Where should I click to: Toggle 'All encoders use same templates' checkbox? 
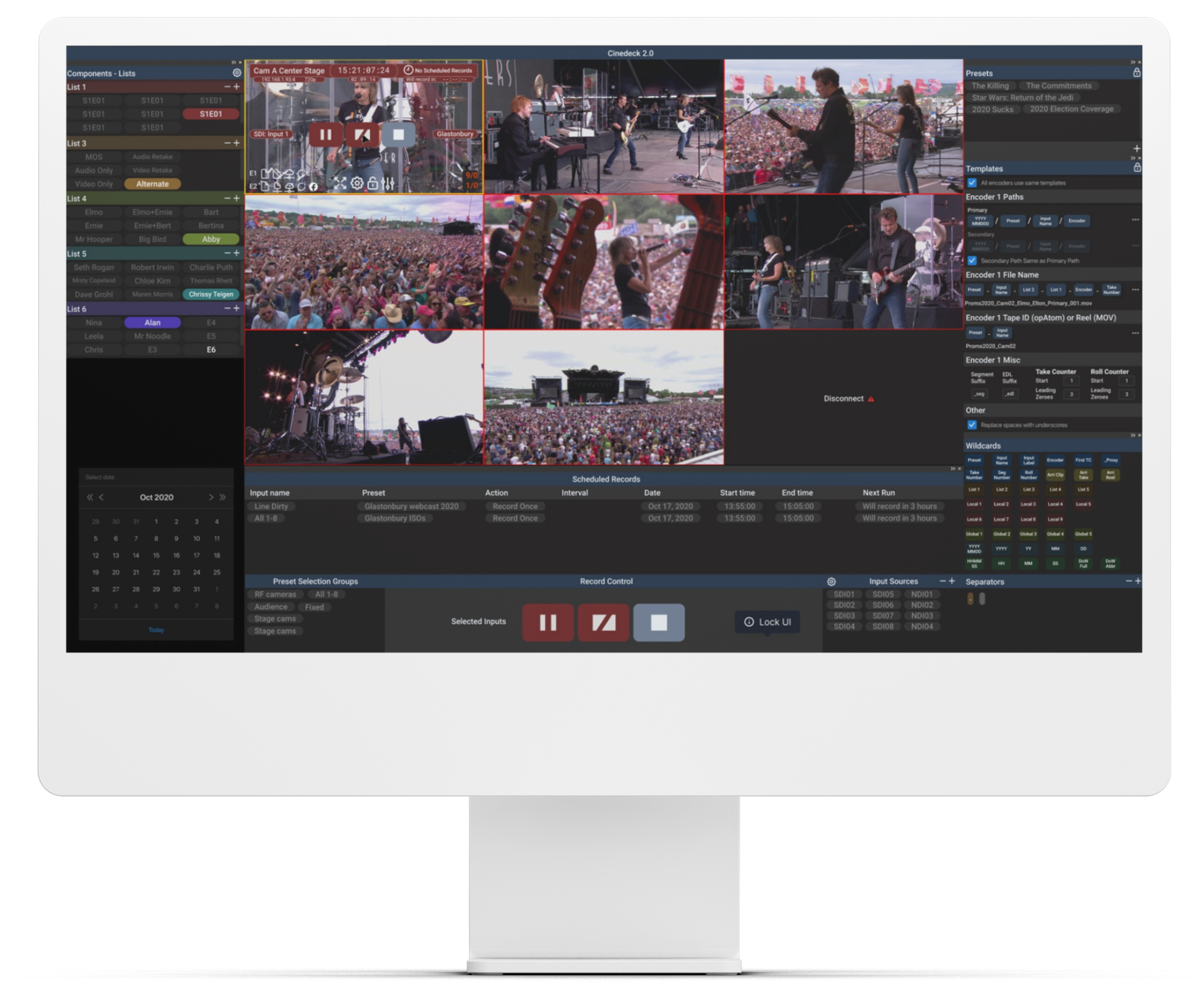(972, 182)
